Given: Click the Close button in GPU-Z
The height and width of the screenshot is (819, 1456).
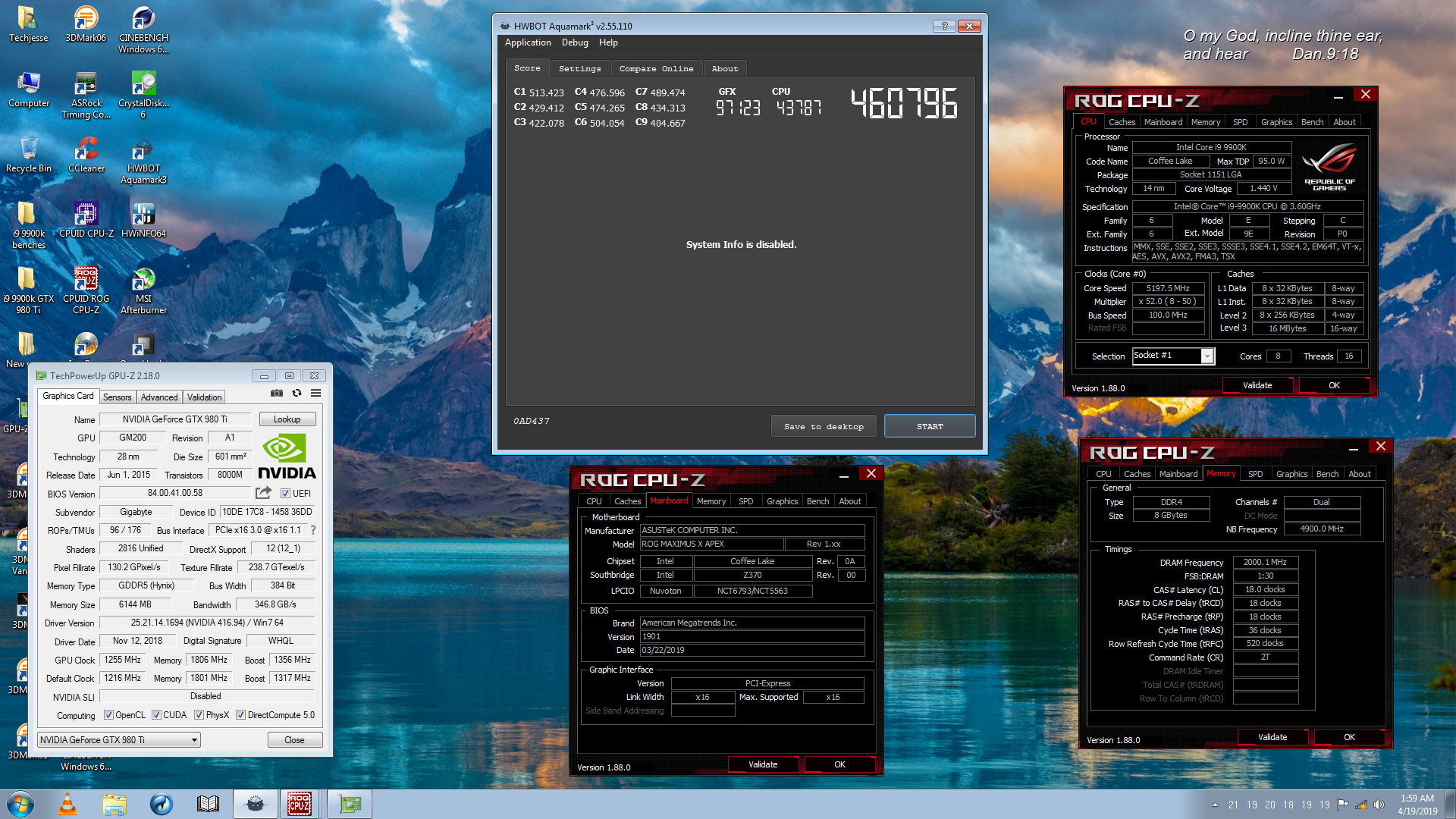Looking at the screenshot, I should 294,740.
